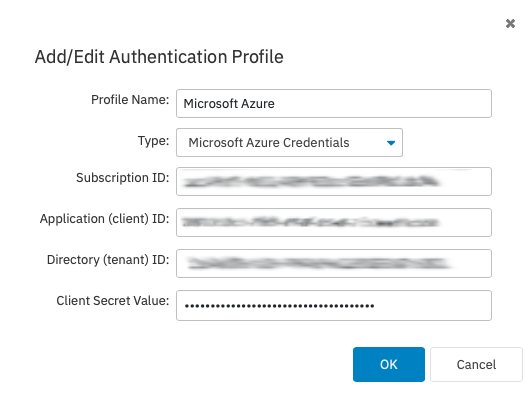
Task: Click the Add/Edit Authentication Profile heading
Action: click(x=159, y=57)
